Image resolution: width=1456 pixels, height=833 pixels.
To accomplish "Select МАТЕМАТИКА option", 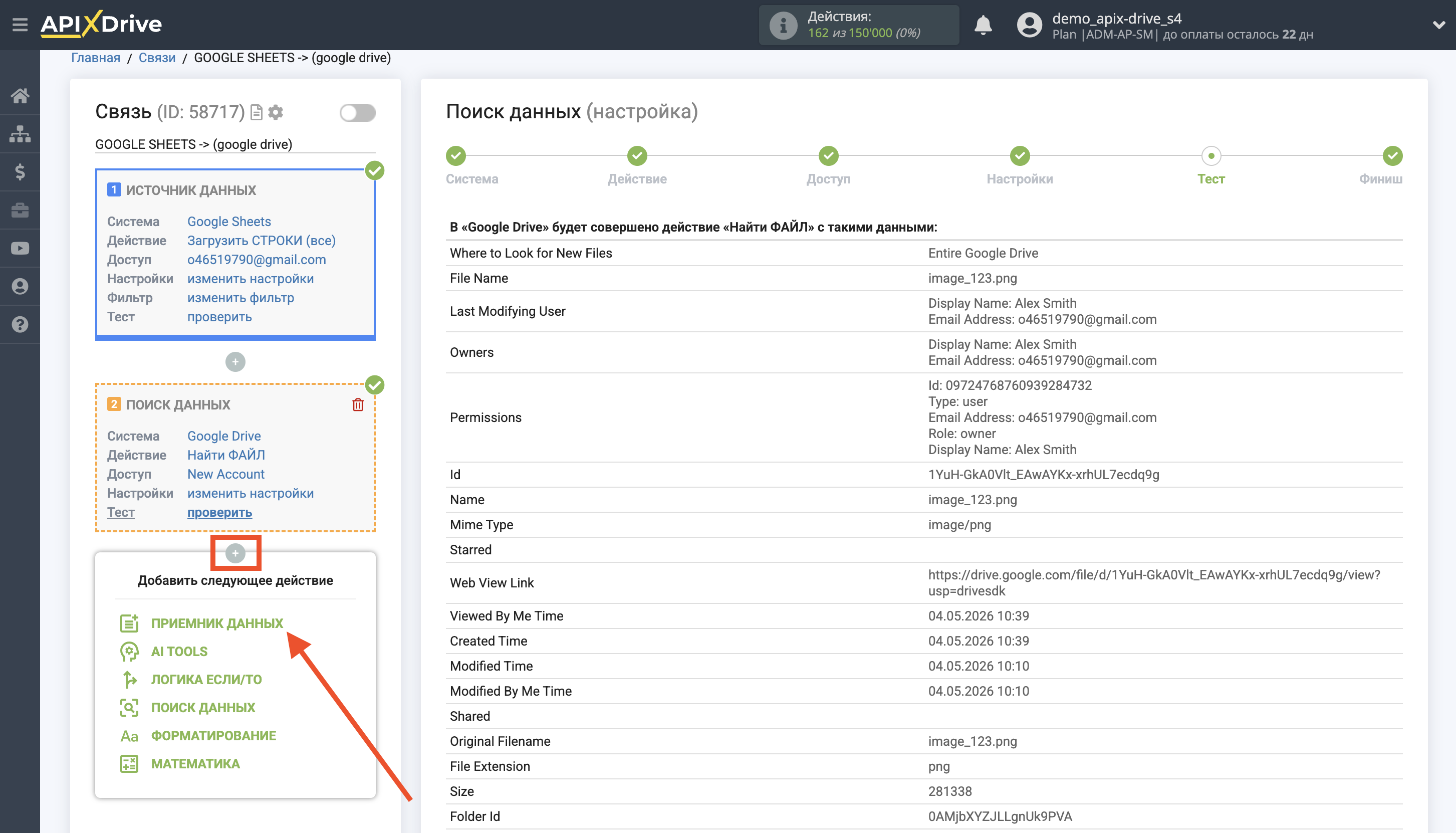I will tap(195, 763).
